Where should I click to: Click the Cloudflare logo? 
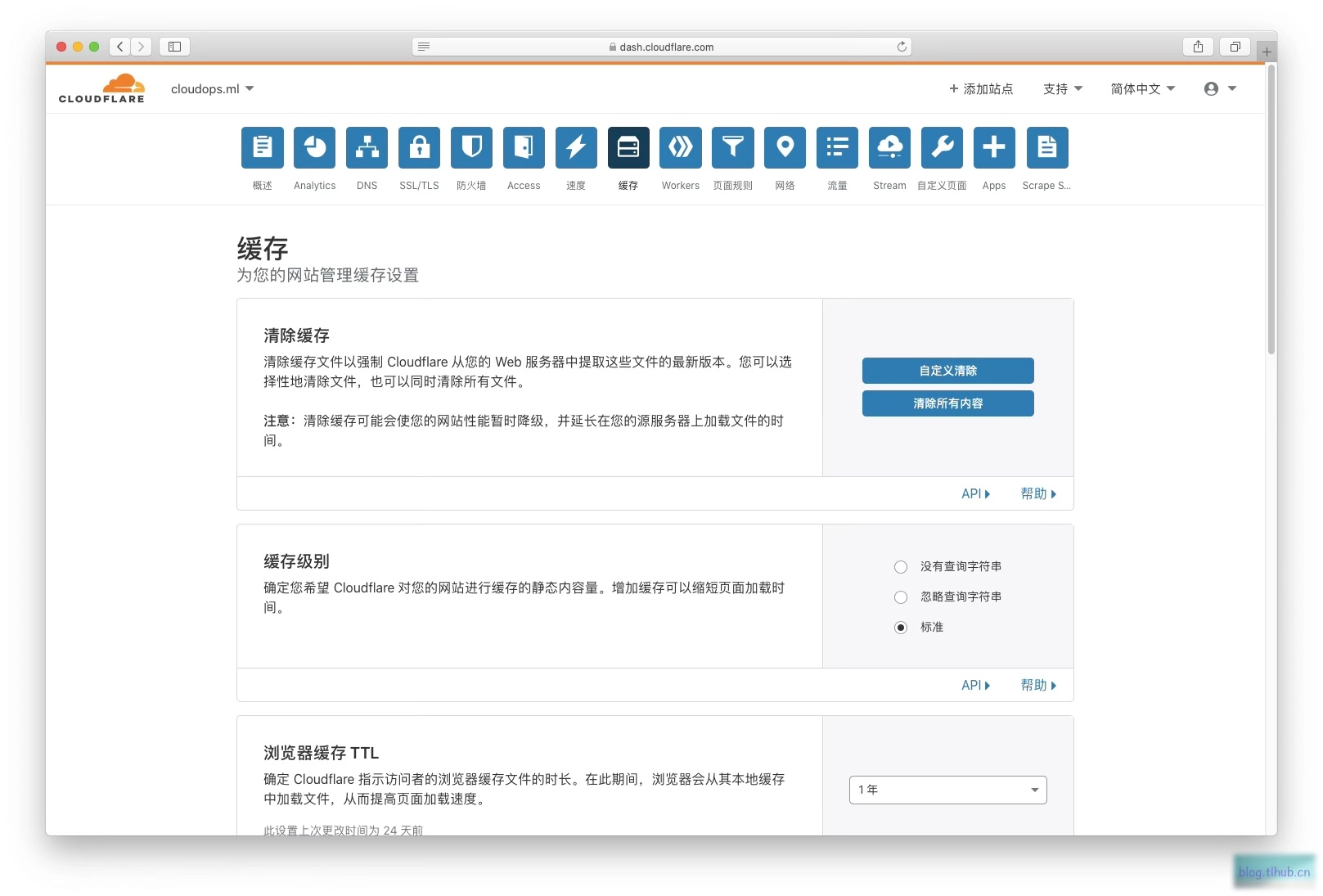[101, 88]
